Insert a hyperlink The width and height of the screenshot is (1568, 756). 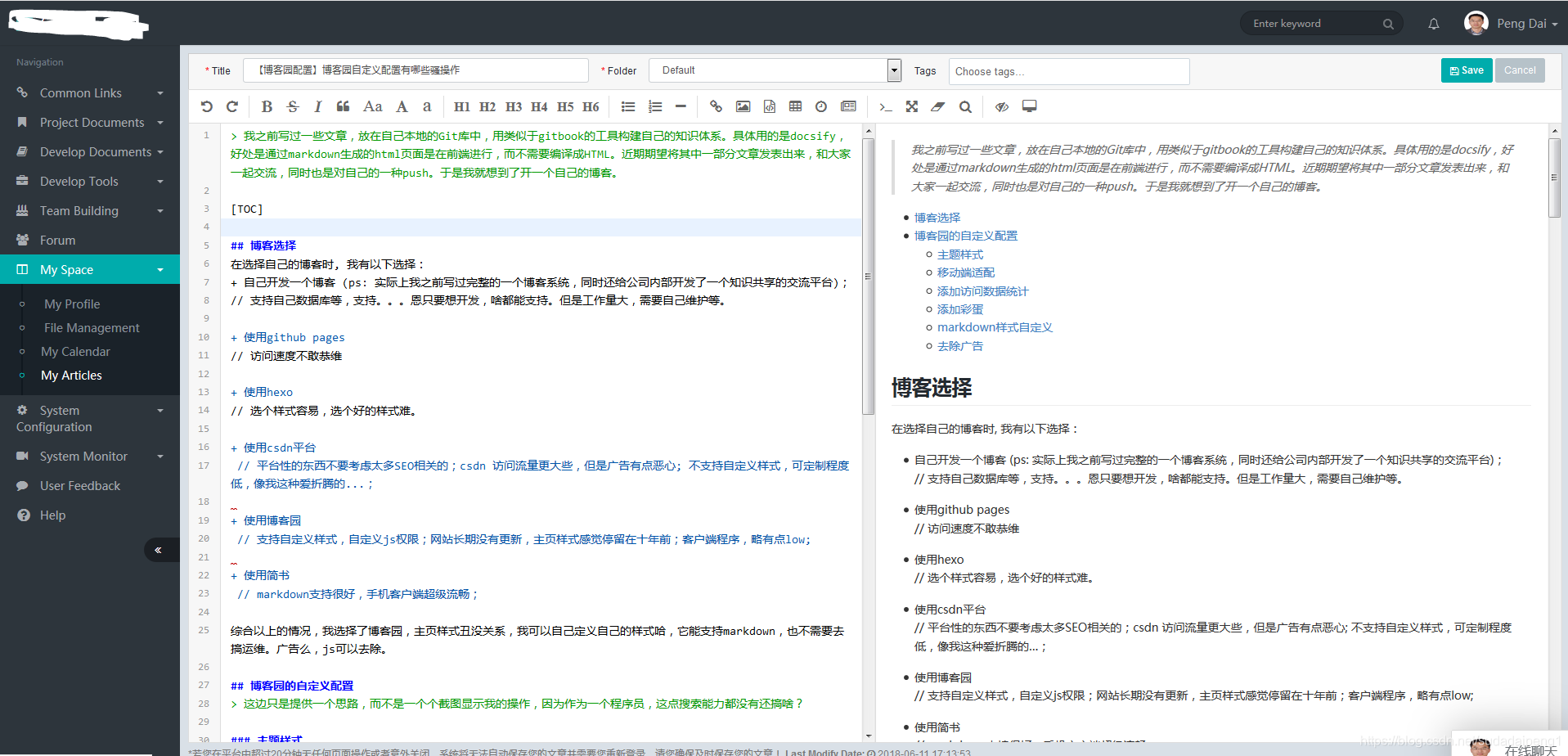[x=716, y=106]
